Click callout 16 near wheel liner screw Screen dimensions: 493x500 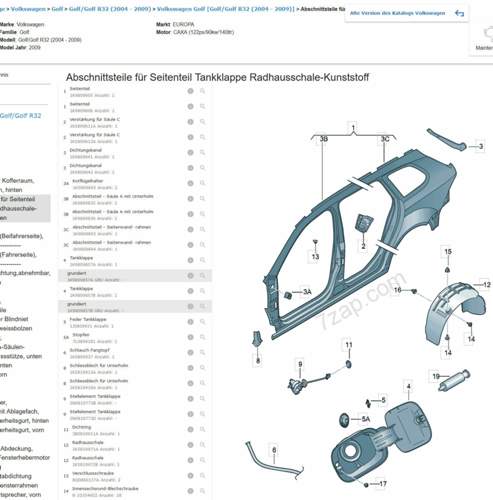[397, 290]
